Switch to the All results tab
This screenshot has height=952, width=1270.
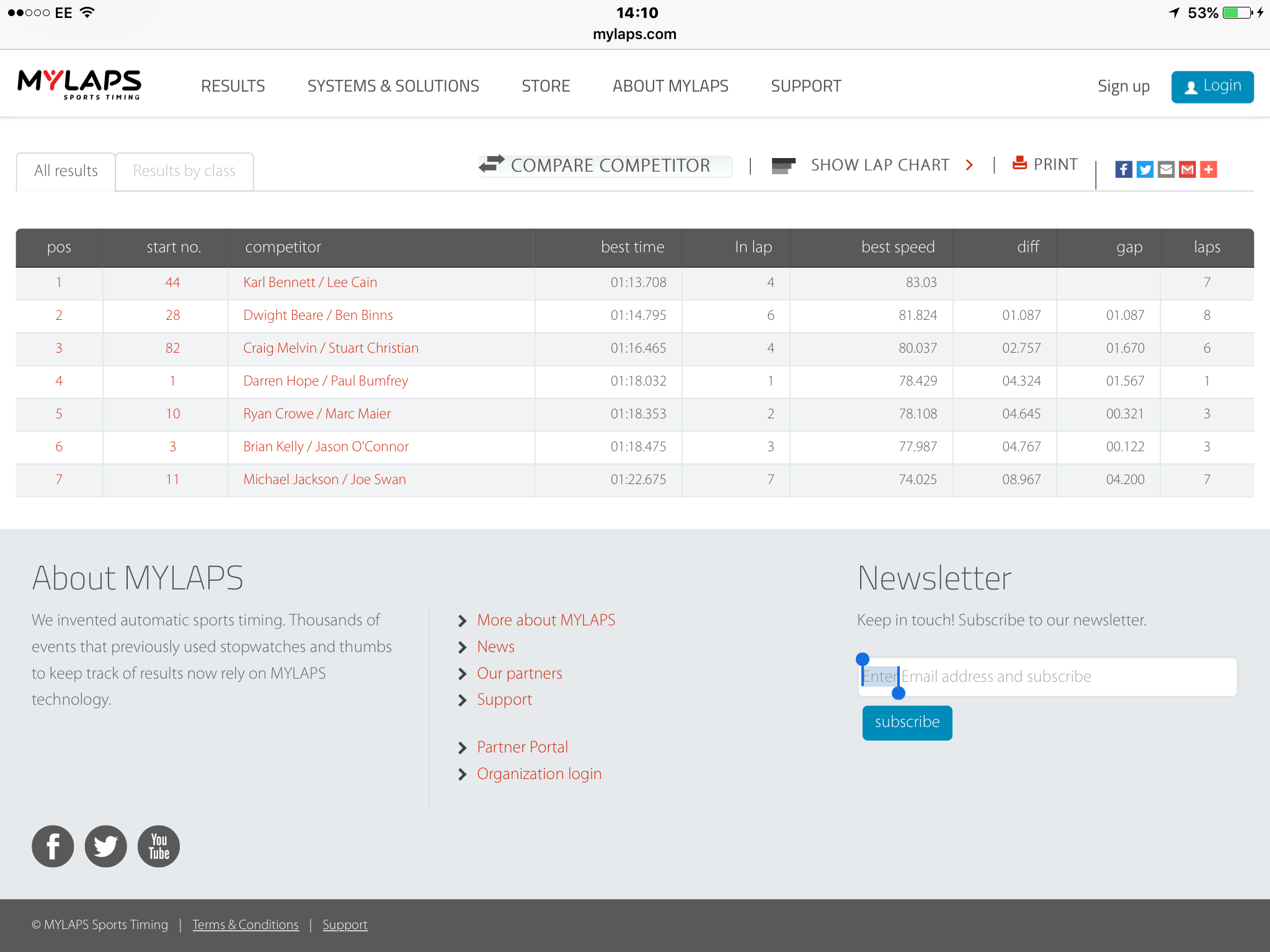pos(66,171)
